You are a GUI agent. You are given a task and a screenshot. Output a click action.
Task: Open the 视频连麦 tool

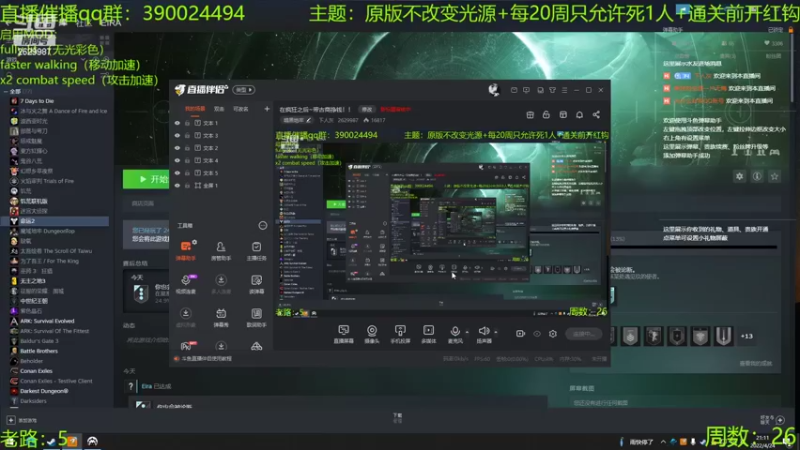(x=186, y=283)
